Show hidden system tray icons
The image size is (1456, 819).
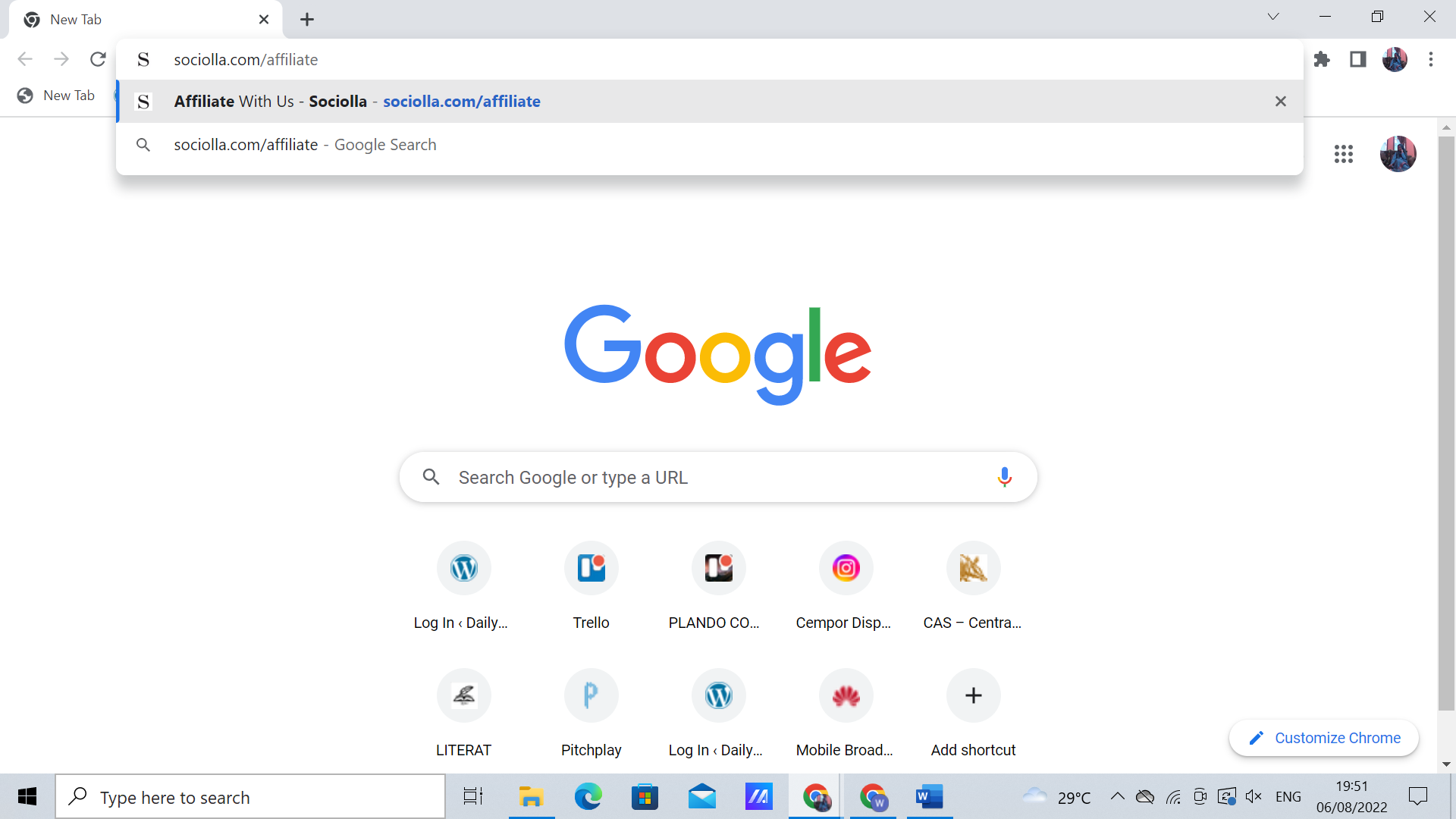(x=1117, y=796)
